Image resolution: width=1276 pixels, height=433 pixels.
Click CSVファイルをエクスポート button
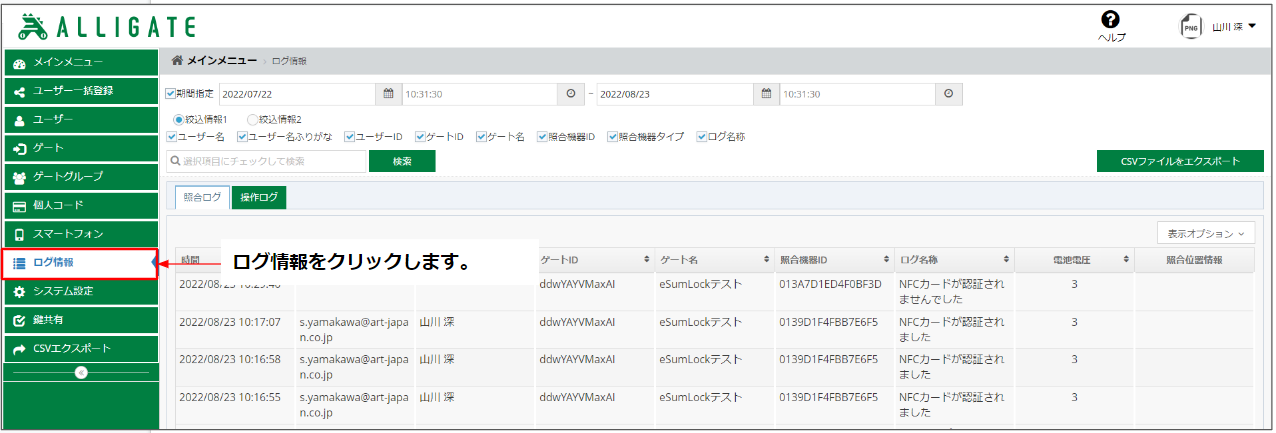(x=1180, y=161)
